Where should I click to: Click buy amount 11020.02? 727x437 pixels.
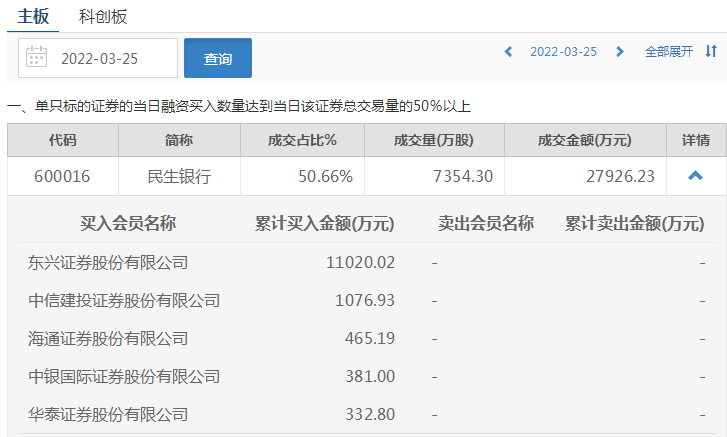360,263
